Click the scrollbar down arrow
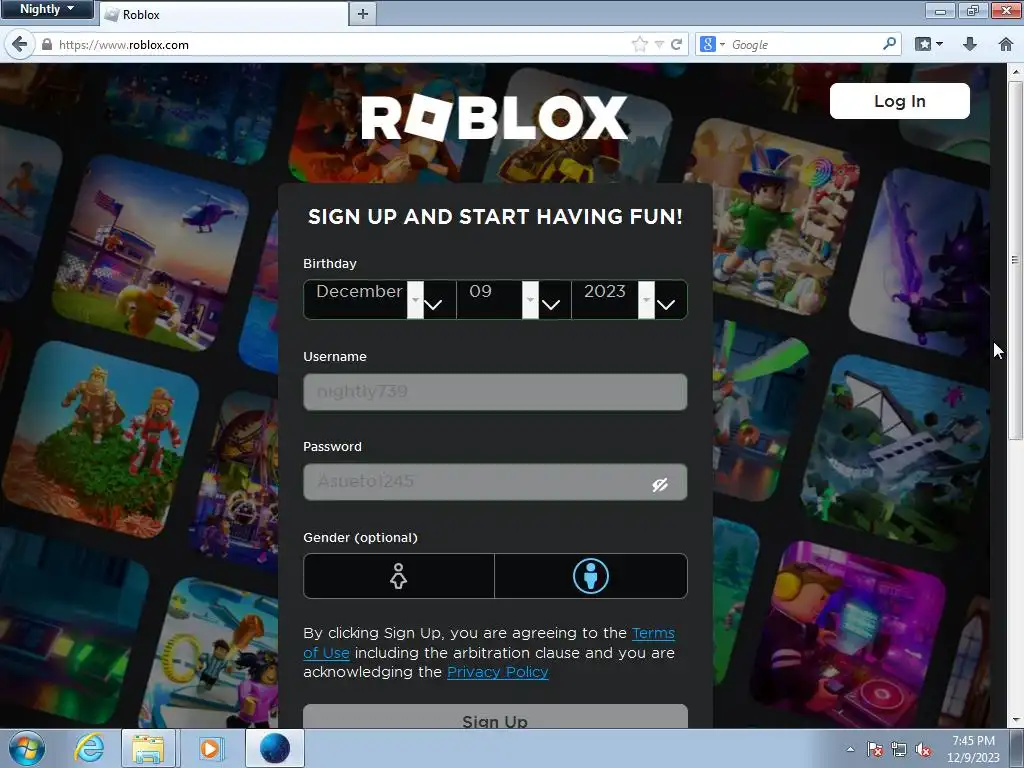 1016,720
